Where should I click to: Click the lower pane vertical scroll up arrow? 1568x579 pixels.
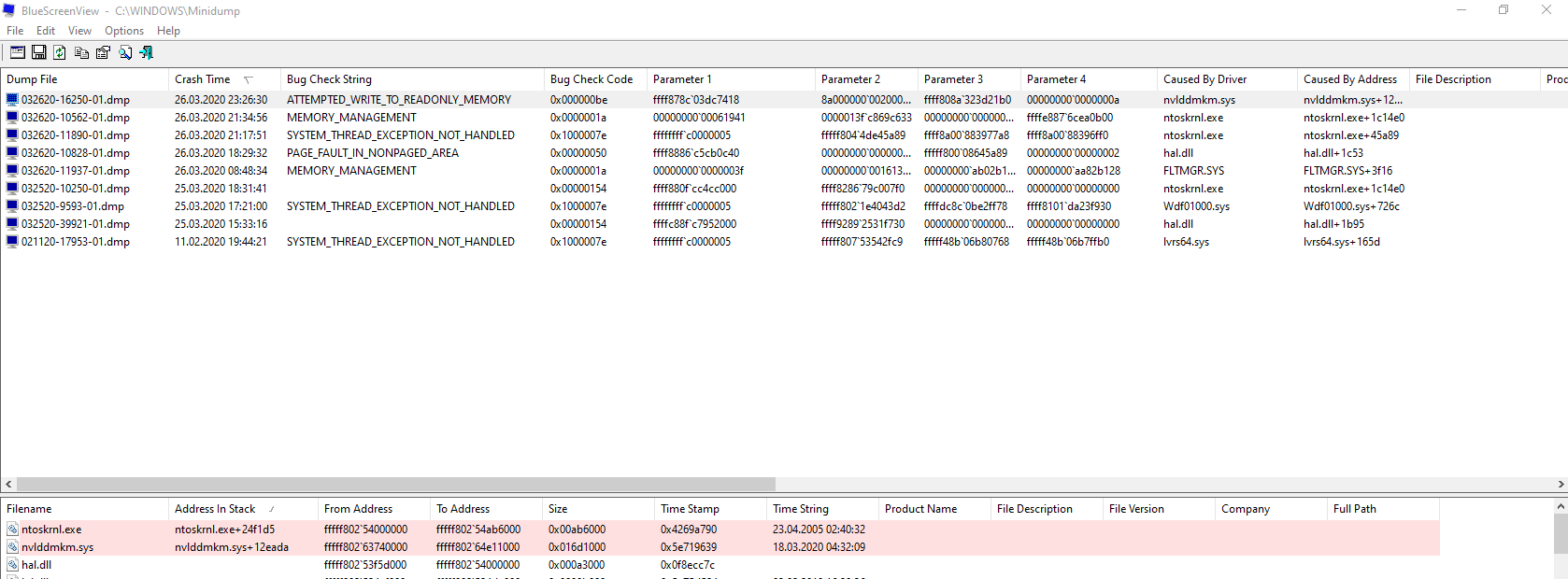pos(1561,506)
